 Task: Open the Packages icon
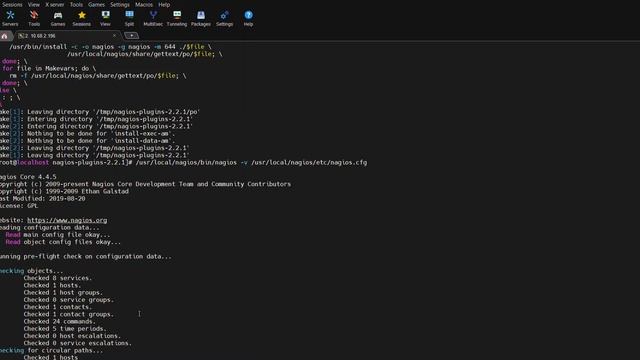point(201,18)
